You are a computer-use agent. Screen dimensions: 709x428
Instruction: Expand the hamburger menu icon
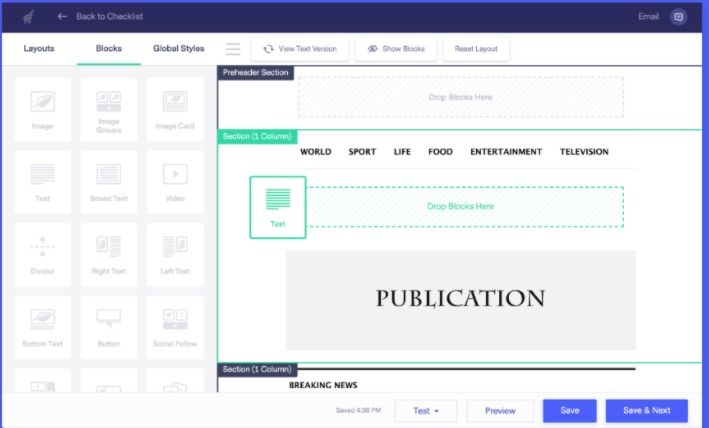point(233,49)
